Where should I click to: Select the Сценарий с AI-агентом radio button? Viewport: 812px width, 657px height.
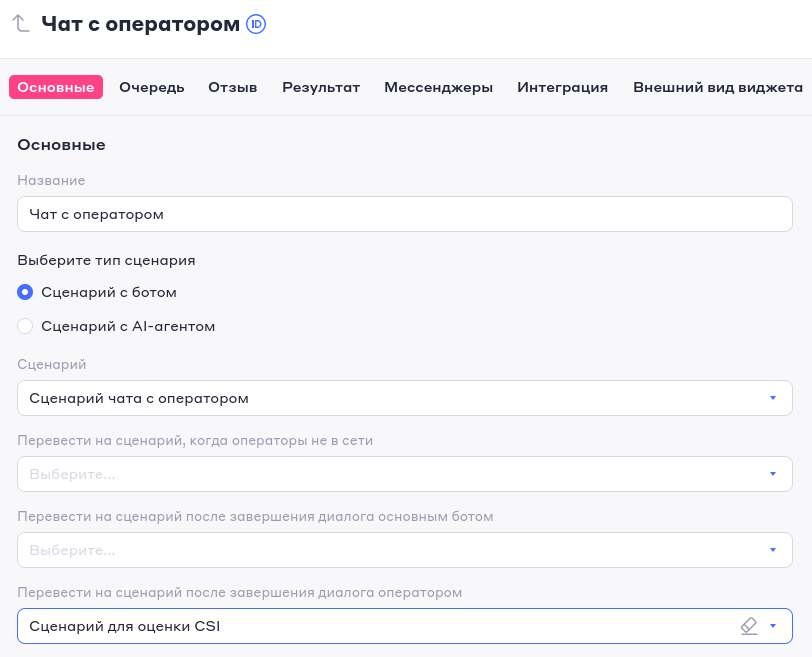(x=25, y=326)
